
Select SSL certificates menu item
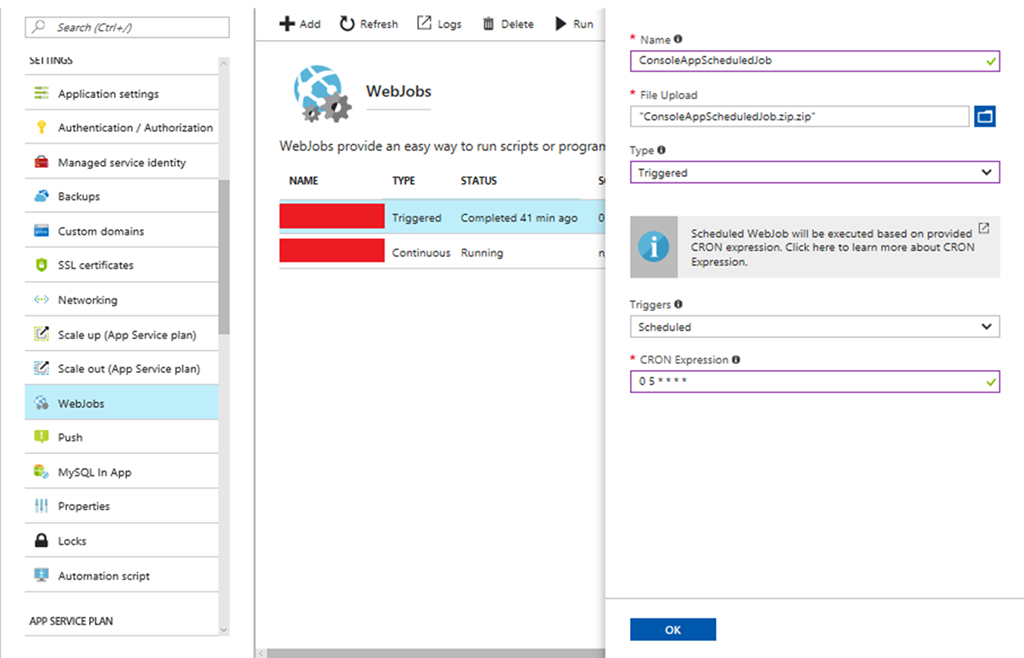96,266
